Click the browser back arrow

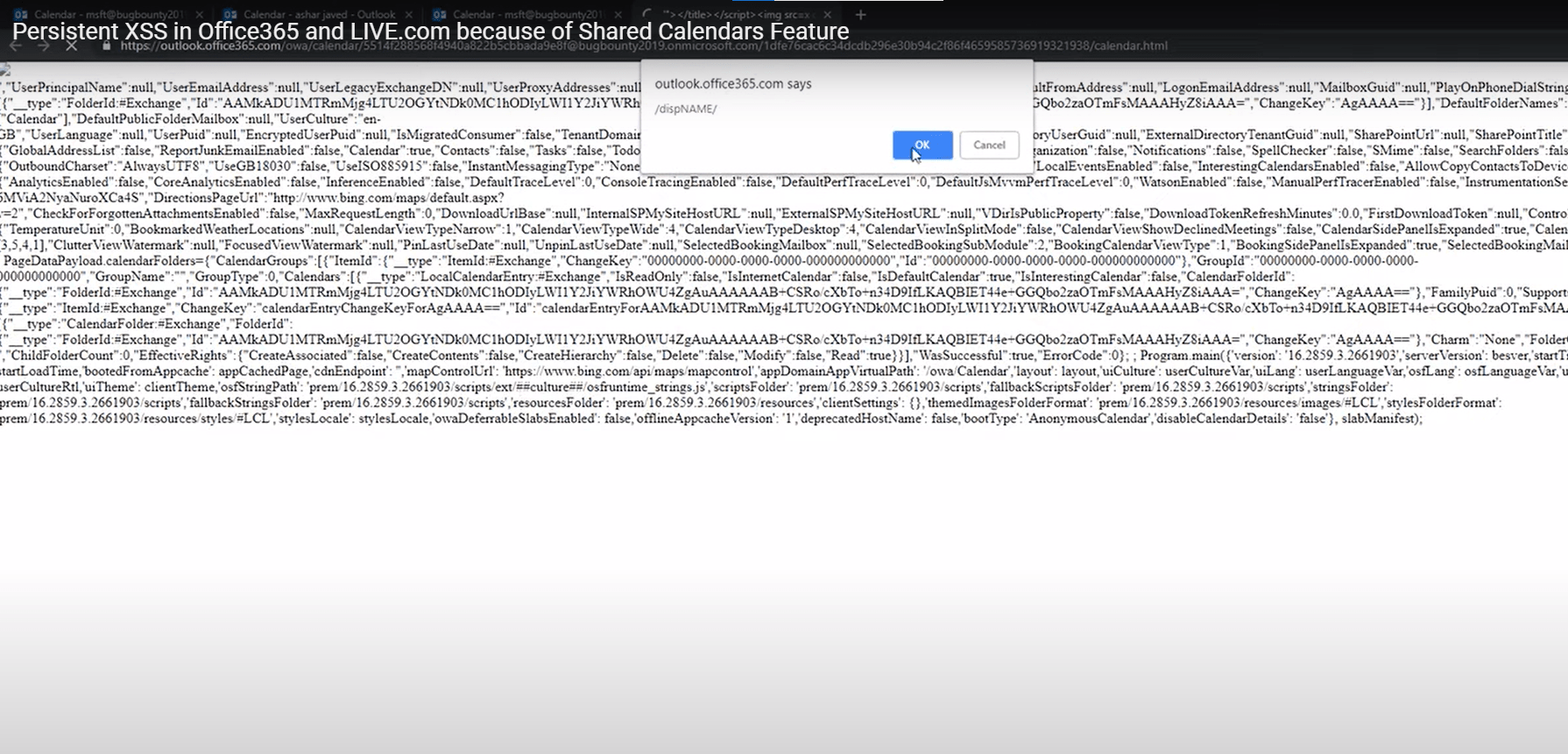point(16,46)
